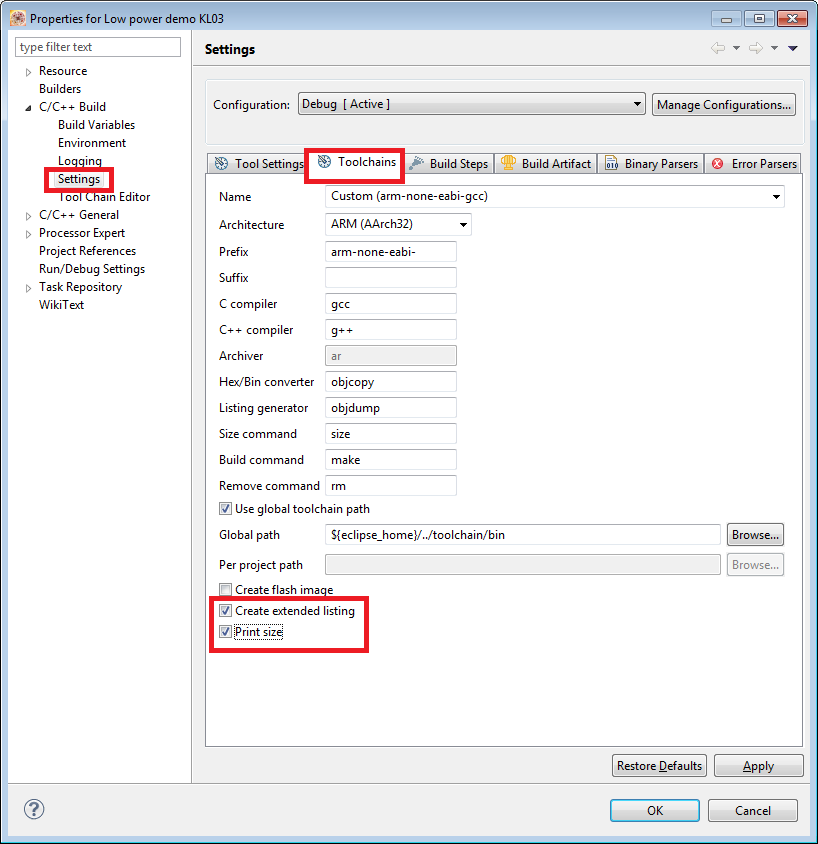Image resolution: width=818 pixels, height=844 pixels.
Task: Click the Toolchains tab icon
Action: tap(324, 161)
